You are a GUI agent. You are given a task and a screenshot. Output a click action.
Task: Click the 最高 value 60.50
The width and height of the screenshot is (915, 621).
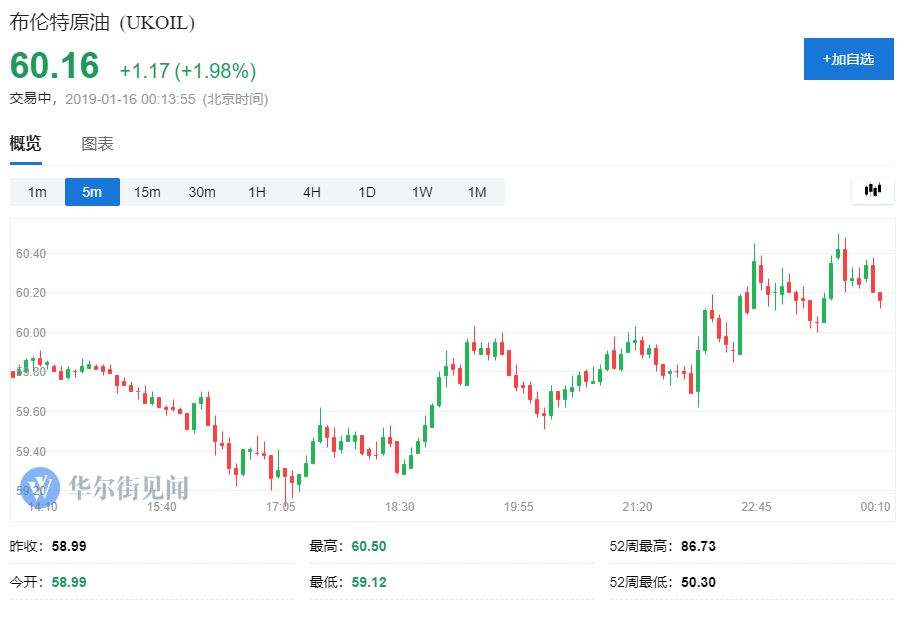tap(368, 546)
